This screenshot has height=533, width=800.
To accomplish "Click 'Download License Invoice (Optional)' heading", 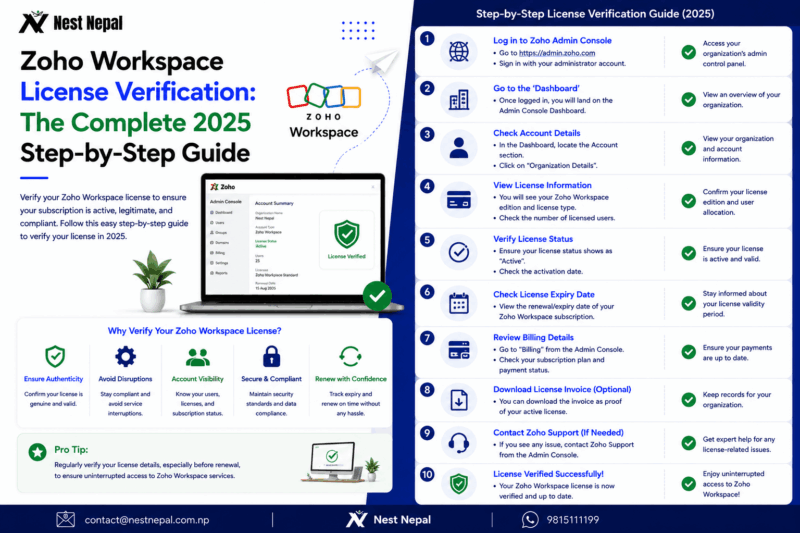I will tap(562, 389).
